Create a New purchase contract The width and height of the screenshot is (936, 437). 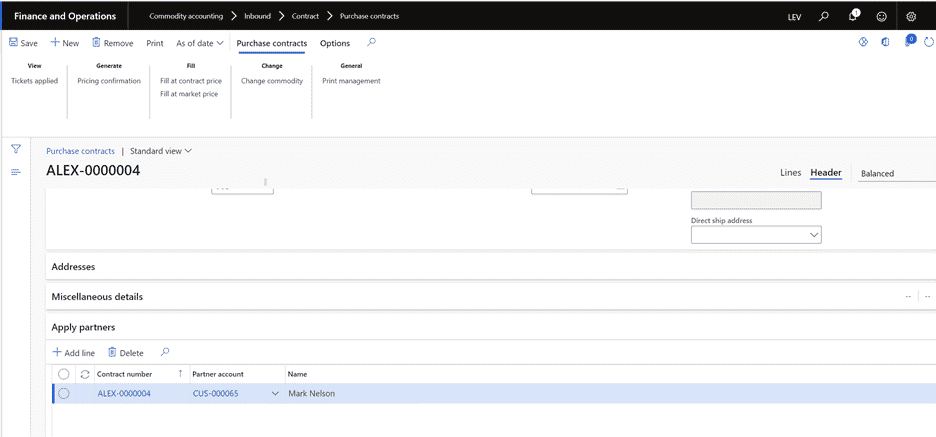[x=64, y=43]
